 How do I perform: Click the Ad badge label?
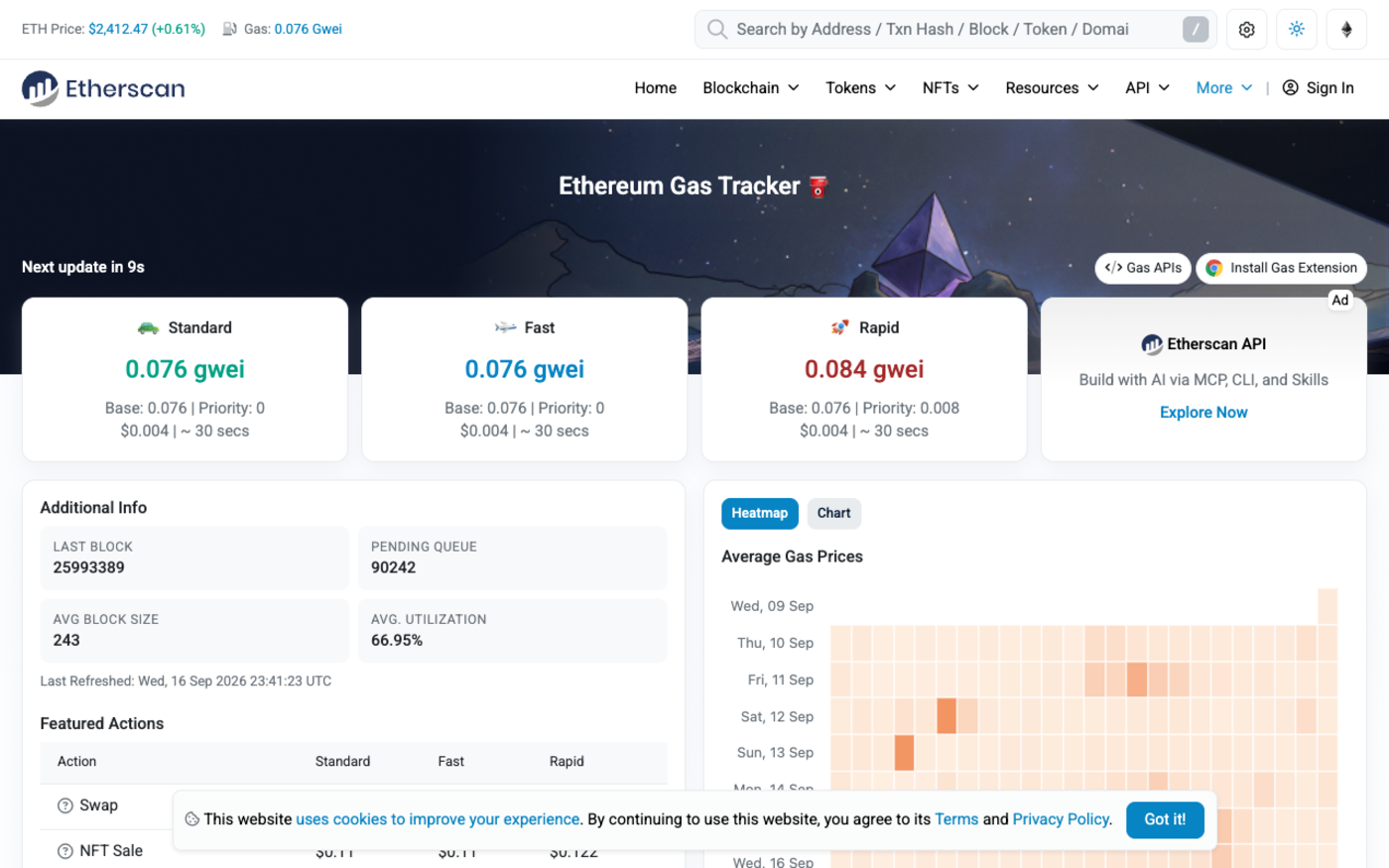(x=1340, y=300)
